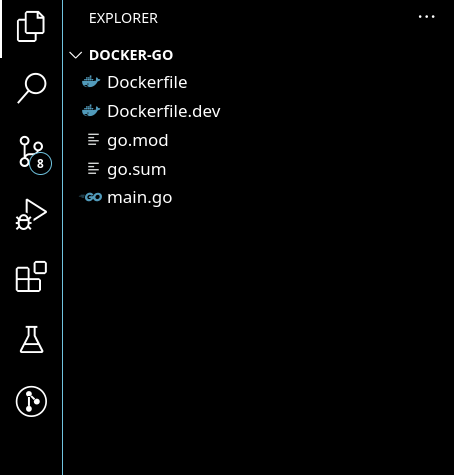The height and width of the screenshot is (475, 454).
Task: Click the Go logo icon beside main.go
Action: coord(91,197)
